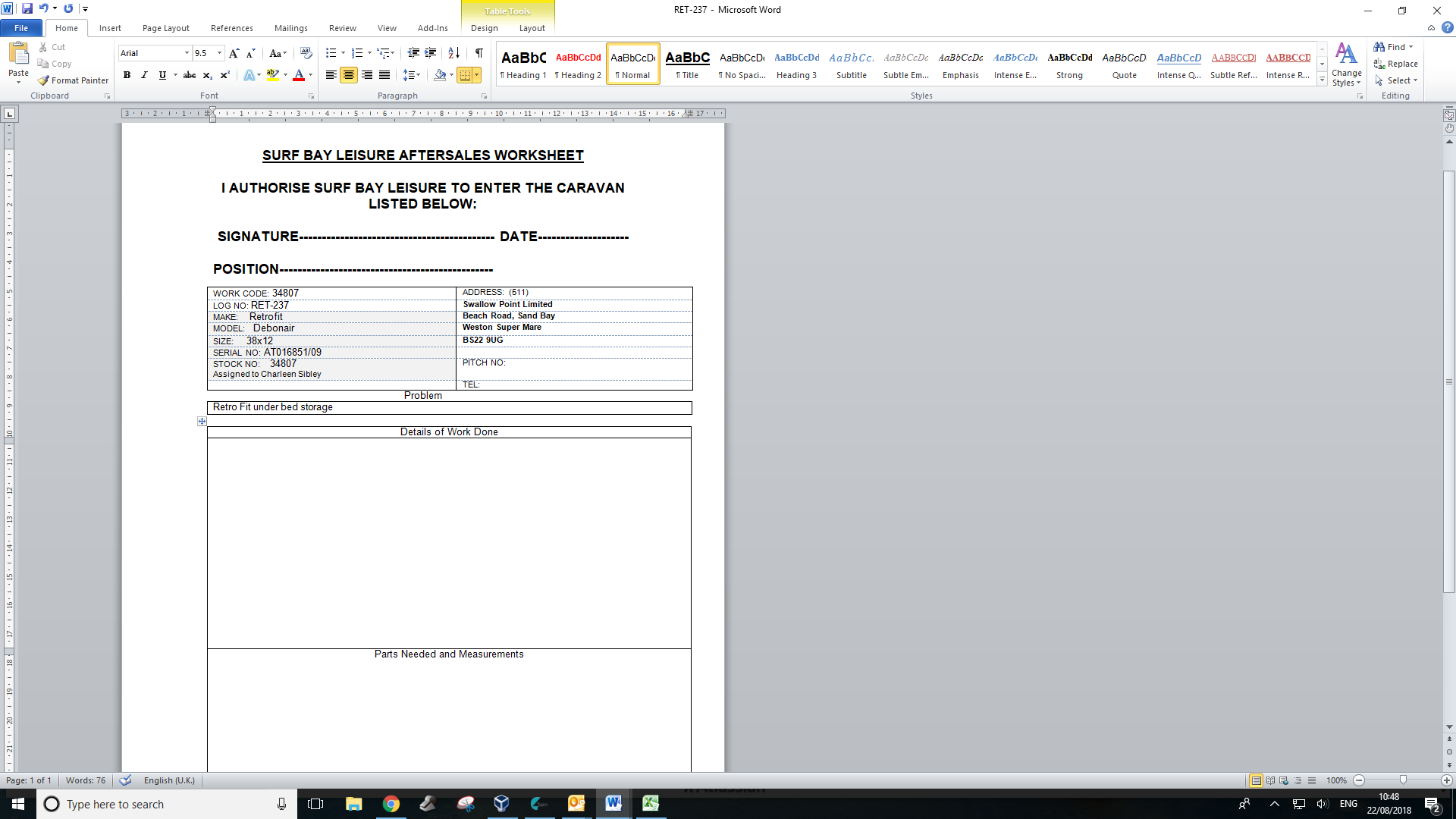Switch to the Review tab

(x=342, y=28)
